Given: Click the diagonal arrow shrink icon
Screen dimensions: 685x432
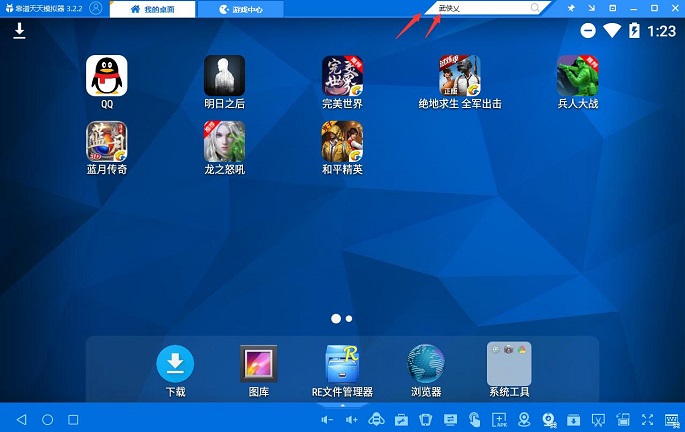Looking at the screenshot, I should pyautogui.click(x=592, y=8).
